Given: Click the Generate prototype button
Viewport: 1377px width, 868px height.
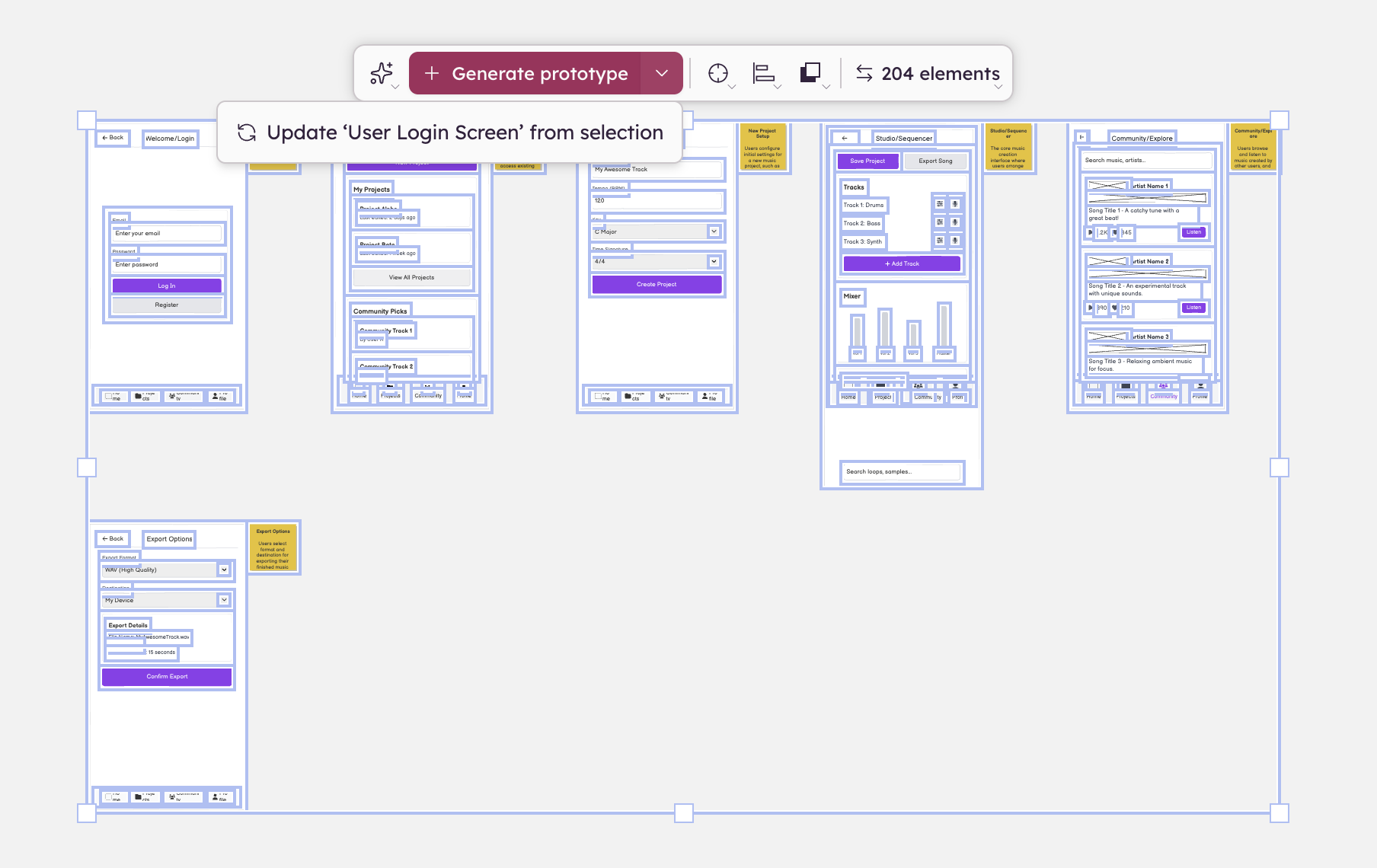Looking at the screenshot, I should pos(526,73).
